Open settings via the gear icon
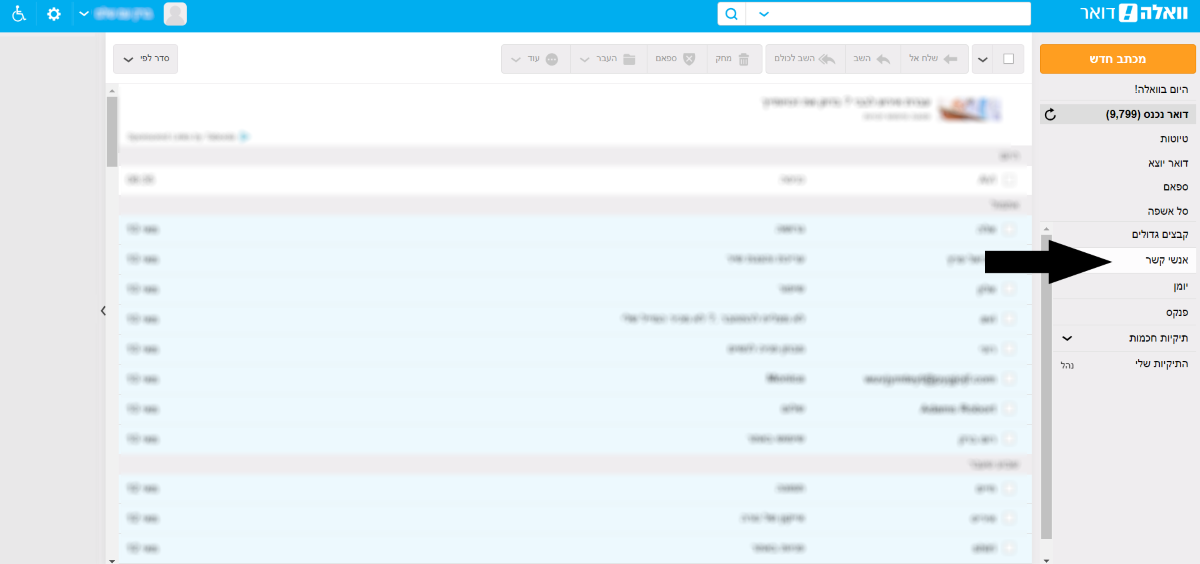Screen dimensions: 1200x564 click(54, 15)
